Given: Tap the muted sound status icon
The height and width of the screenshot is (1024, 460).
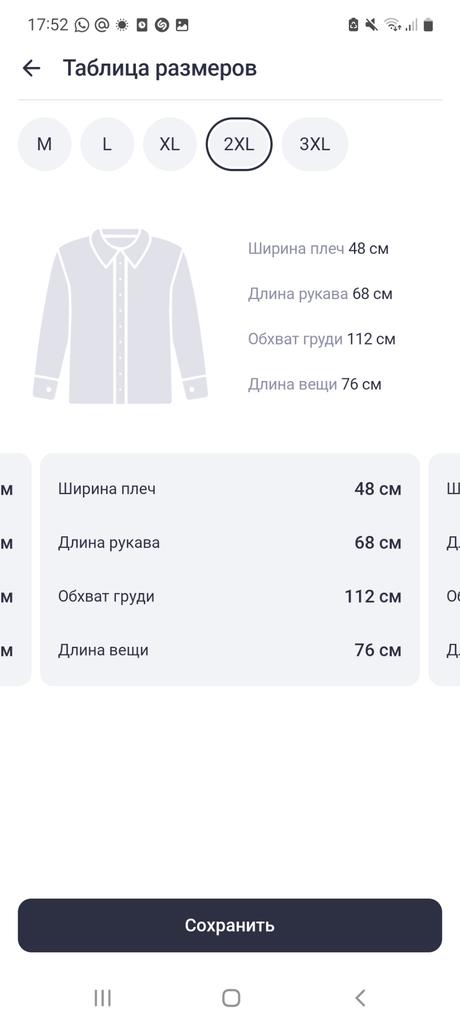Looking at the screenshot, I should tap(372, 25).
